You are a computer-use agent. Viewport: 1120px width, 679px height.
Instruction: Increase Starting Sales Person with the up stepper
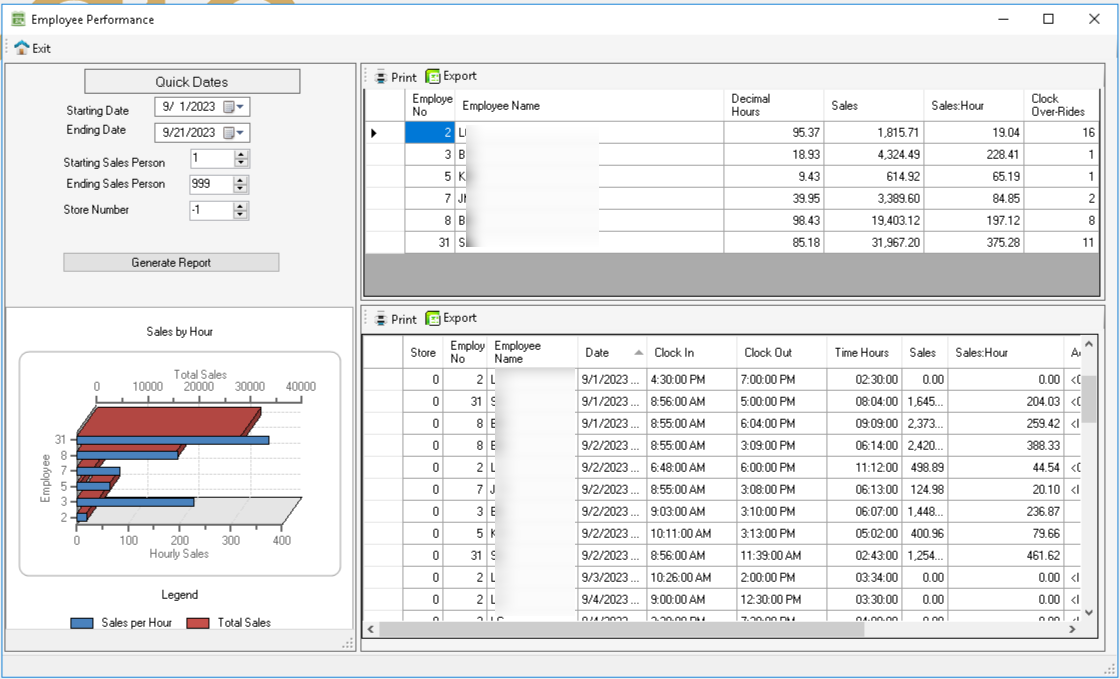tap(242, 153)
